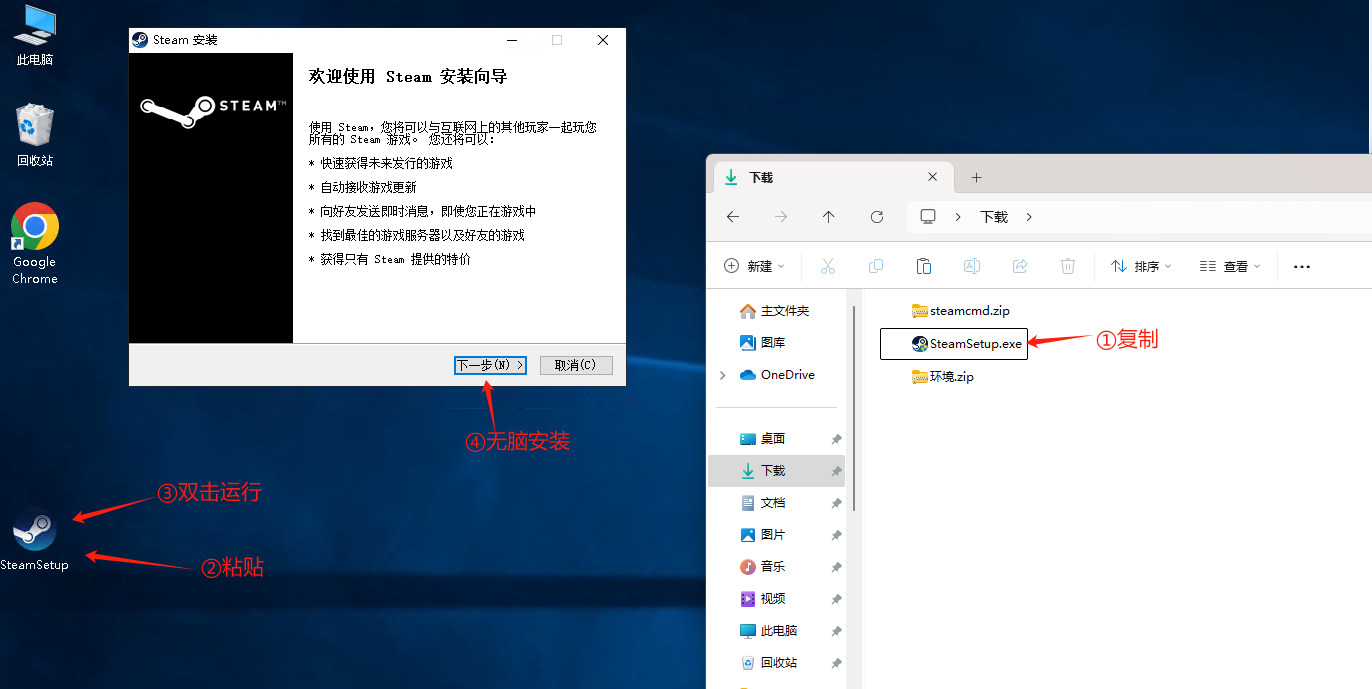
Task: Click the Cut toolbar icon
Action: pyautogui.click(x=827, y=266)
